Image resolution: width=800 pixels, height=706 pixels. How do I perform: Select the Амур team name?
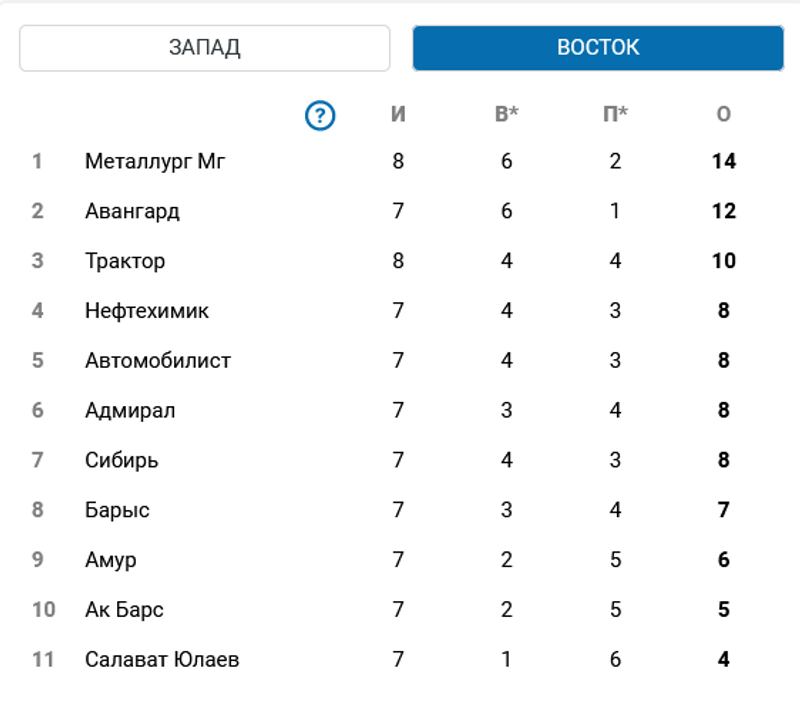[111, 560]
